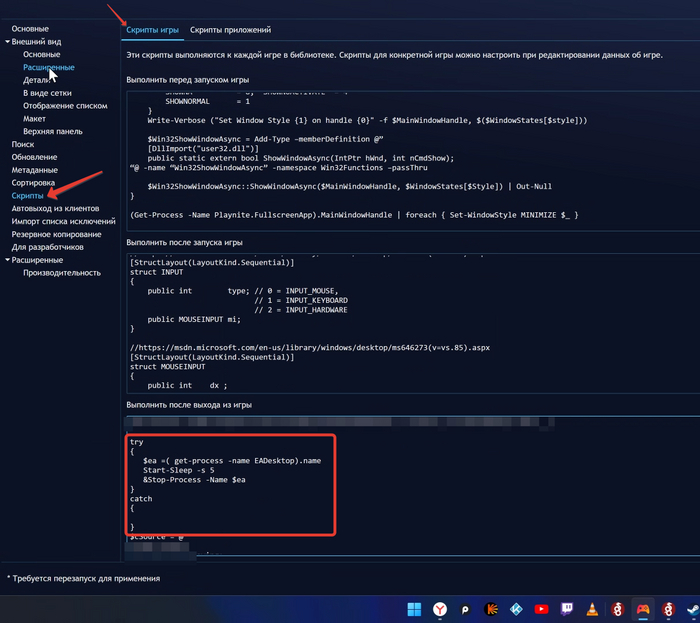
Task: Launch VLC media player from the taskbar
Action: [592, 609]
